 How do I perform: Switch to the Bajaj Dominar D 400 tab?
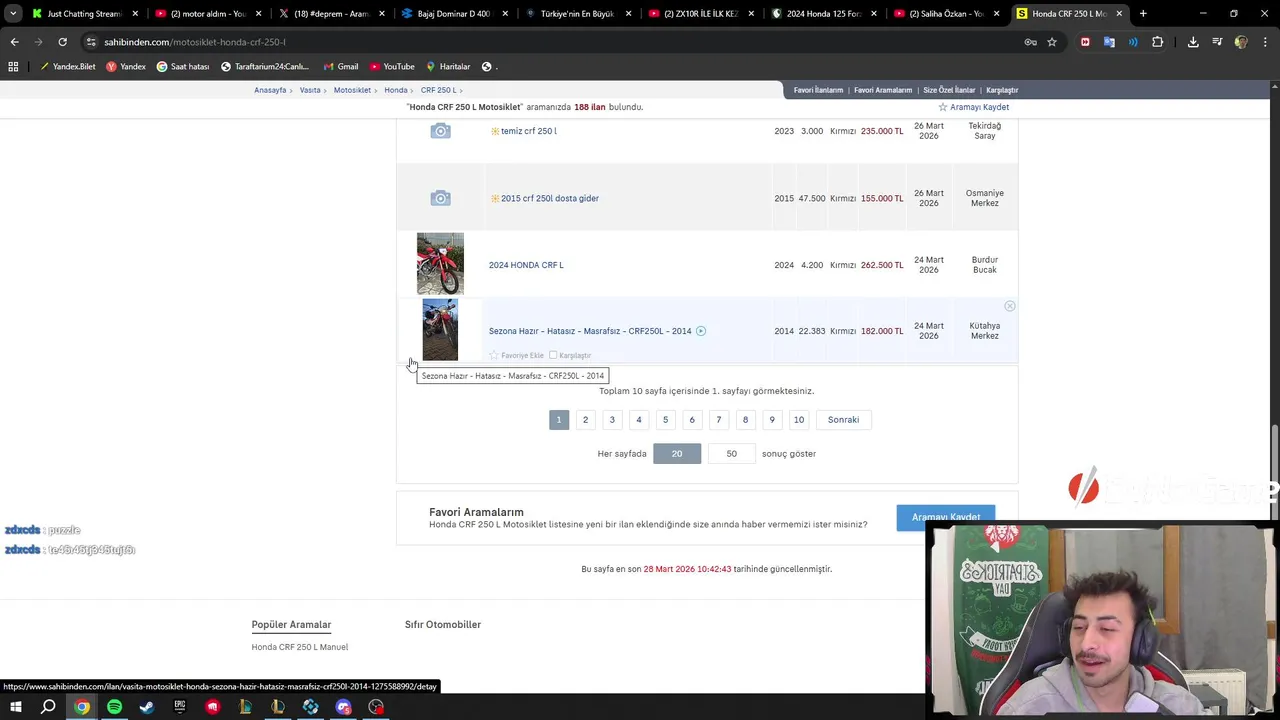(453, 14)
